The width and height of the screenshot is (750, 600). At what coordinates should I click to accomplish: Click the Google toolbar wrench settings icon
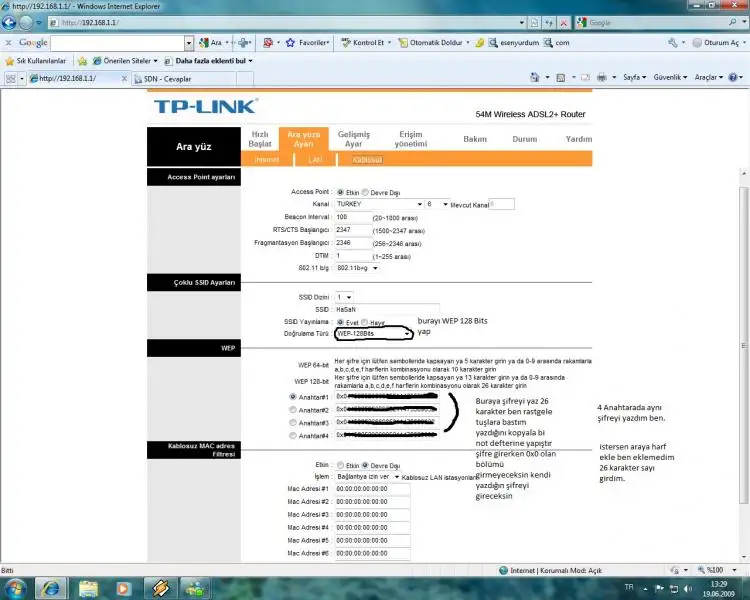673,43
